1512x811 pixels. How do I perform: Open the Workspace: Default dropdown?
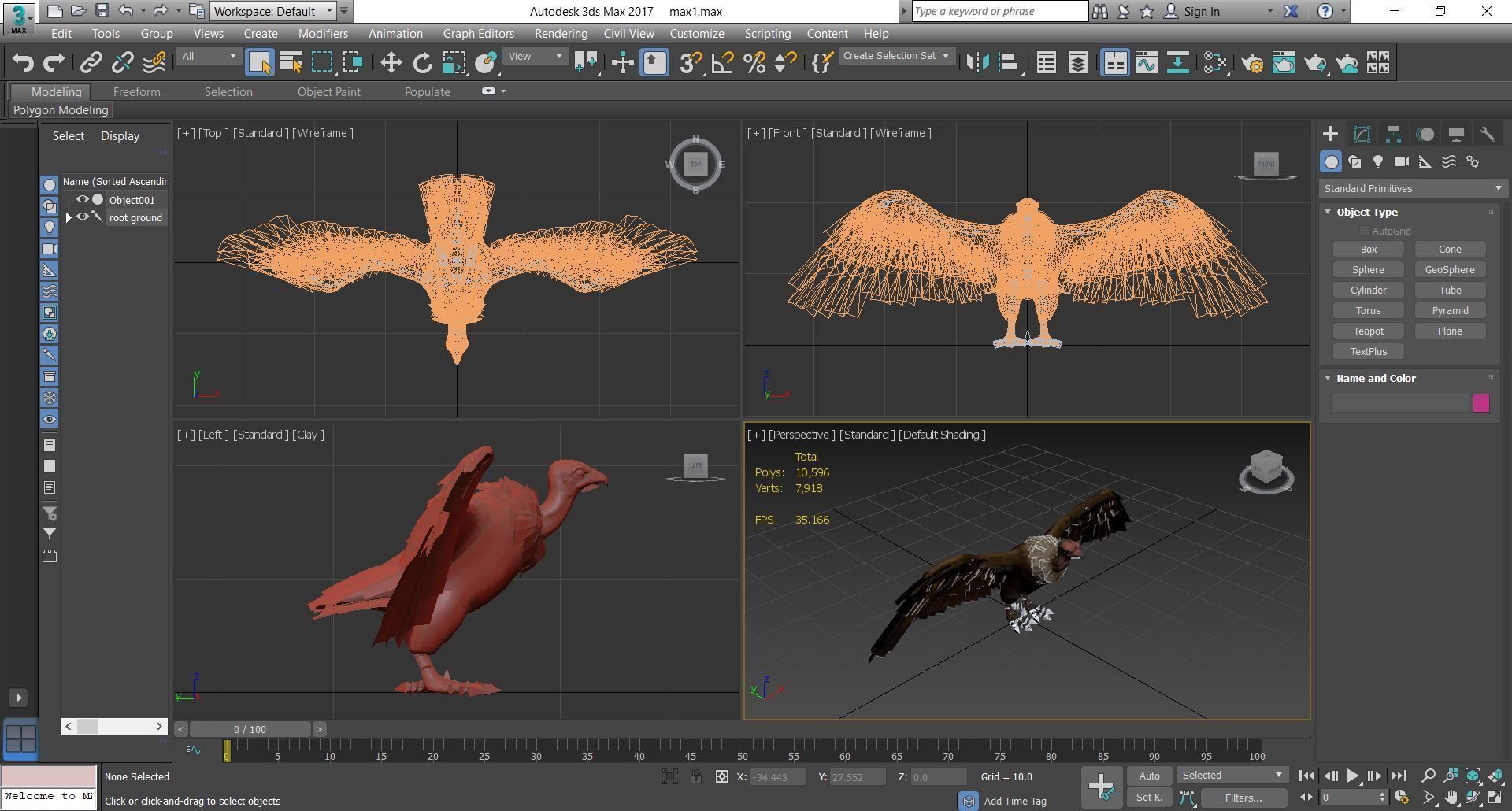point(272,11)
